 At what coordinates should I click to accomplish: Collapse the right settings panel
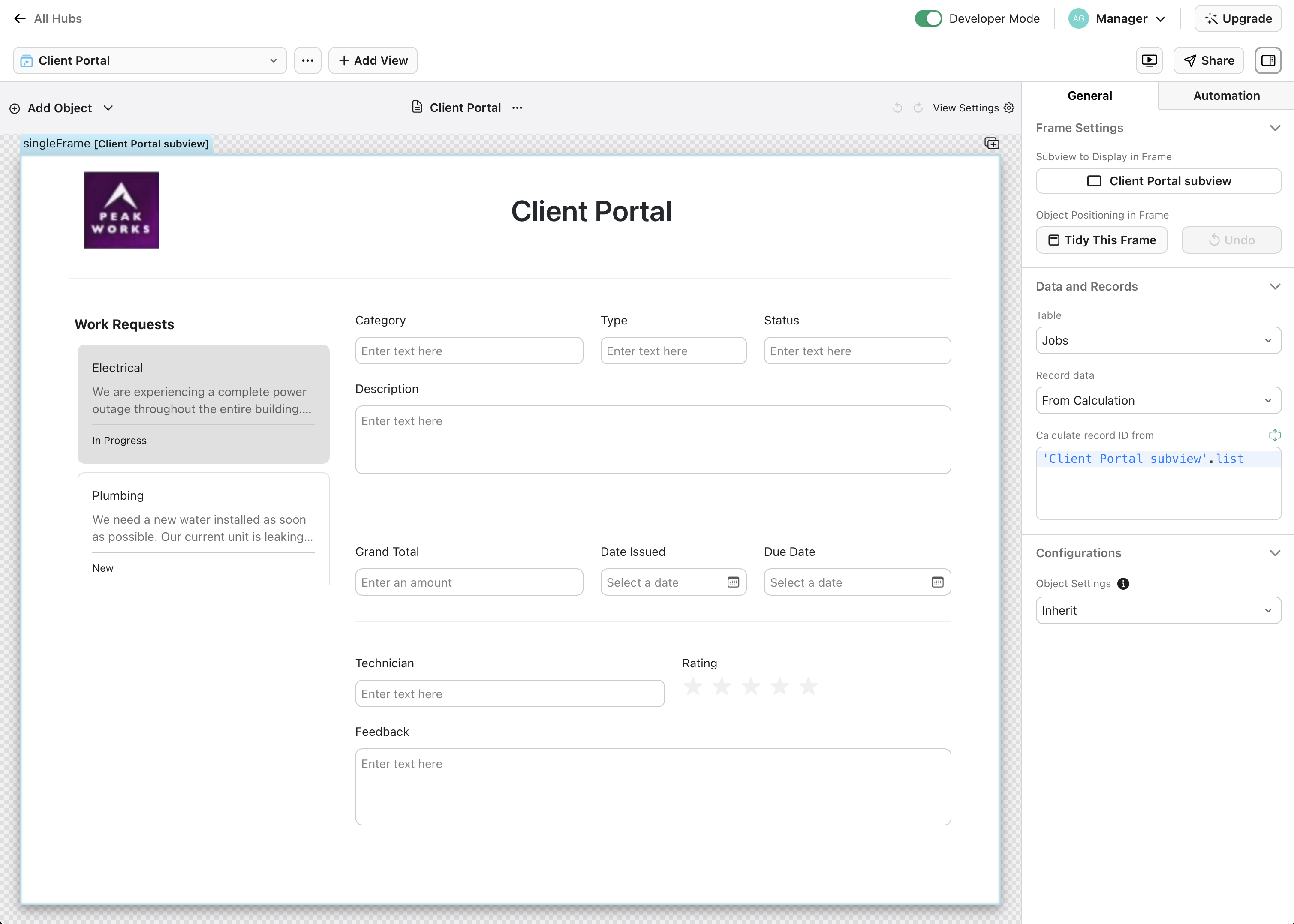(x=1268, y=60)
